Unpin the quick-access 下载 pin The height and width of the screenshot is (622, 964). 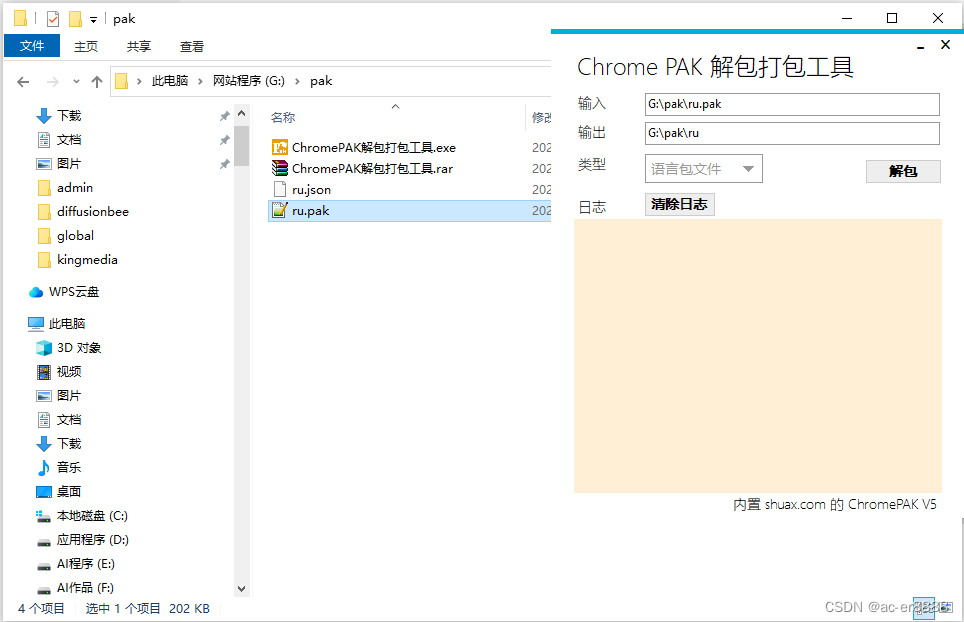point(225,116)
